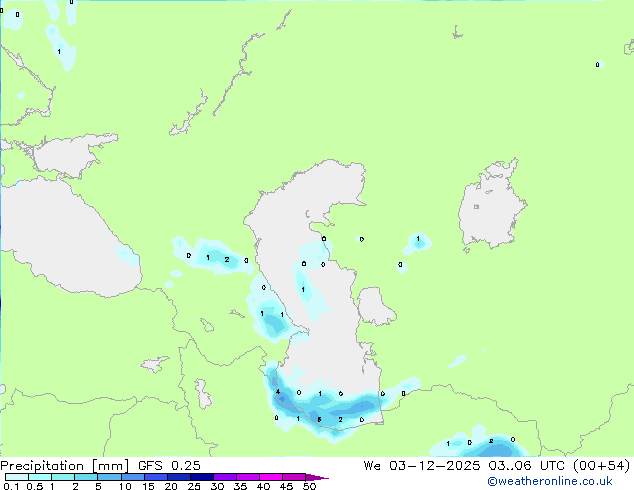Click the legend label '40'
The image size is (634, 490).
pos(263,486)
